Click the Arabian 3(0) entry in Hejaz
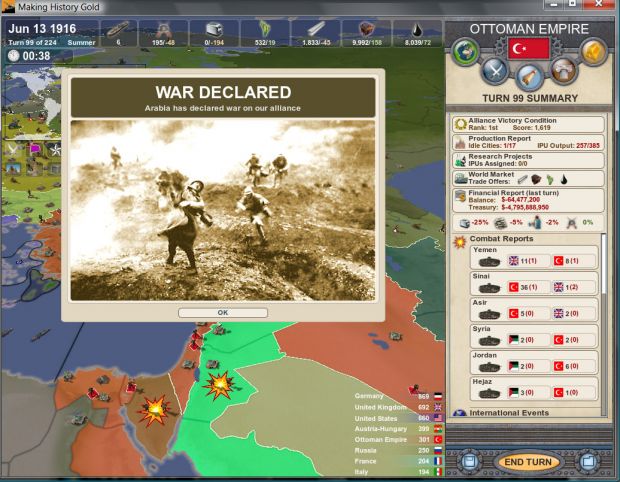 coord(527,393)
